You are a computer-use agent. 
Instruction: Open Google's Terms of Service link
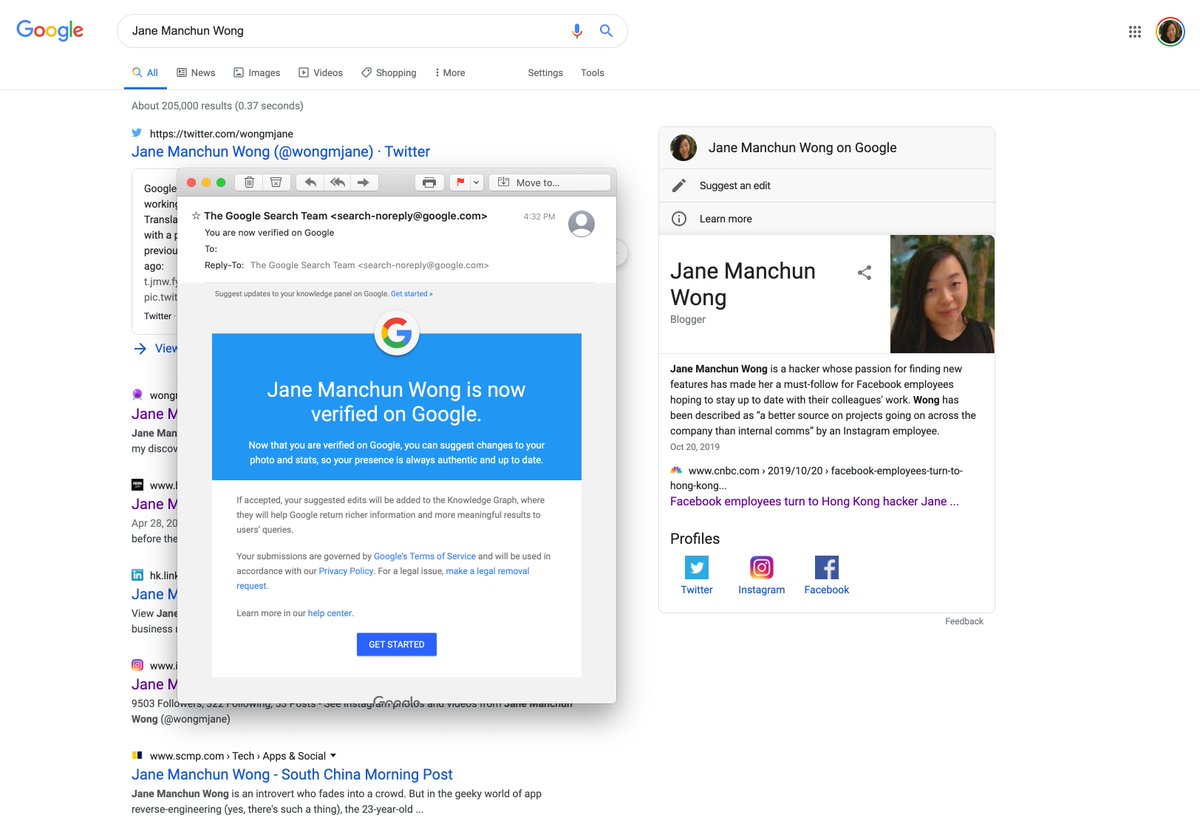click(425, 556)
